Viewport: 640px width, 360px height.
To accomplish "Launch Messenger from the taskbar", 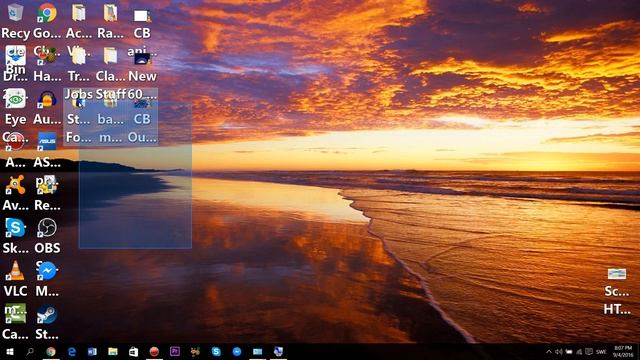I will (x=237, y=351).
